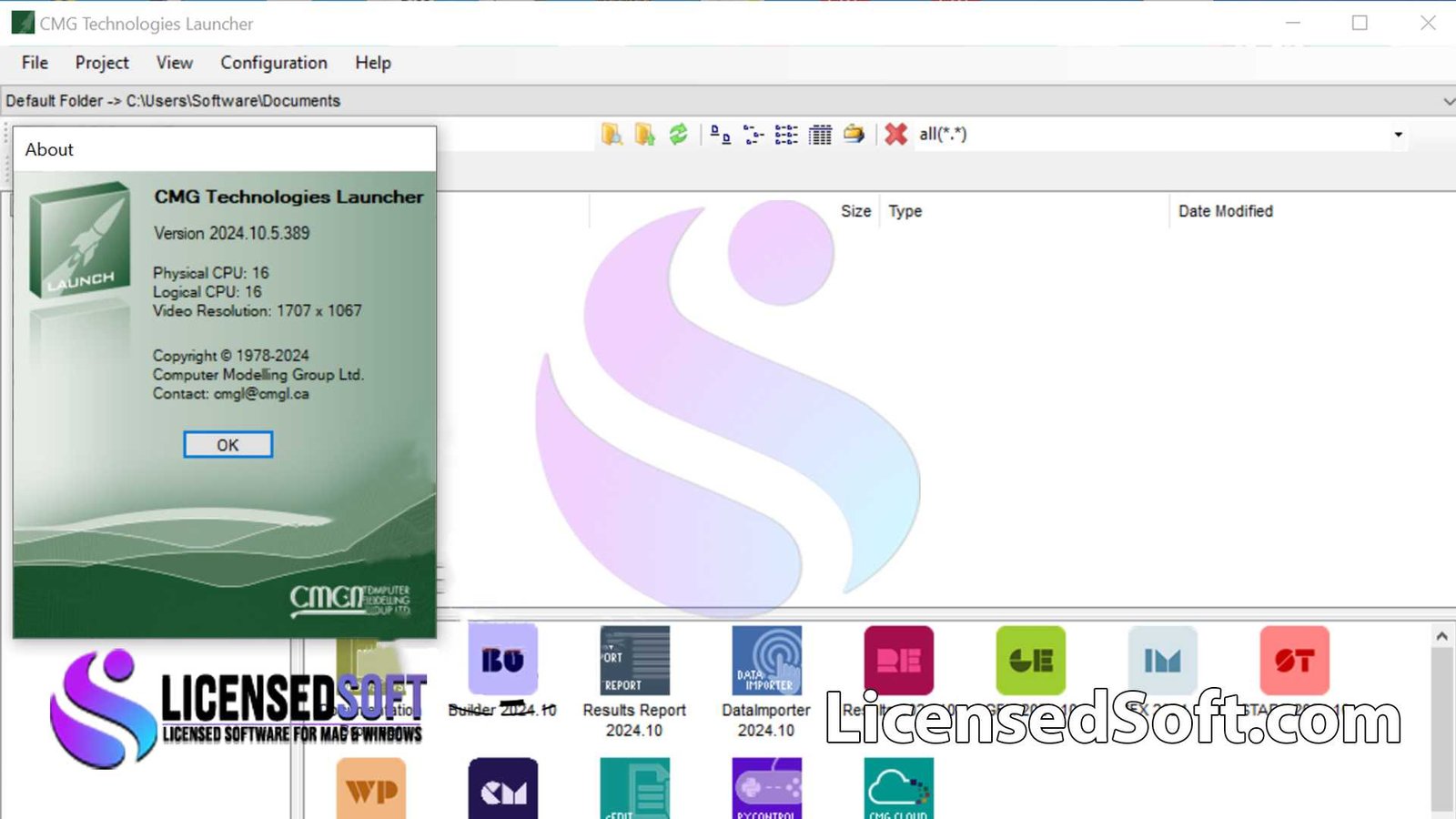Switch to large icons view
1456x819 pixels.
pyautogui.click(x=721, y=135)
